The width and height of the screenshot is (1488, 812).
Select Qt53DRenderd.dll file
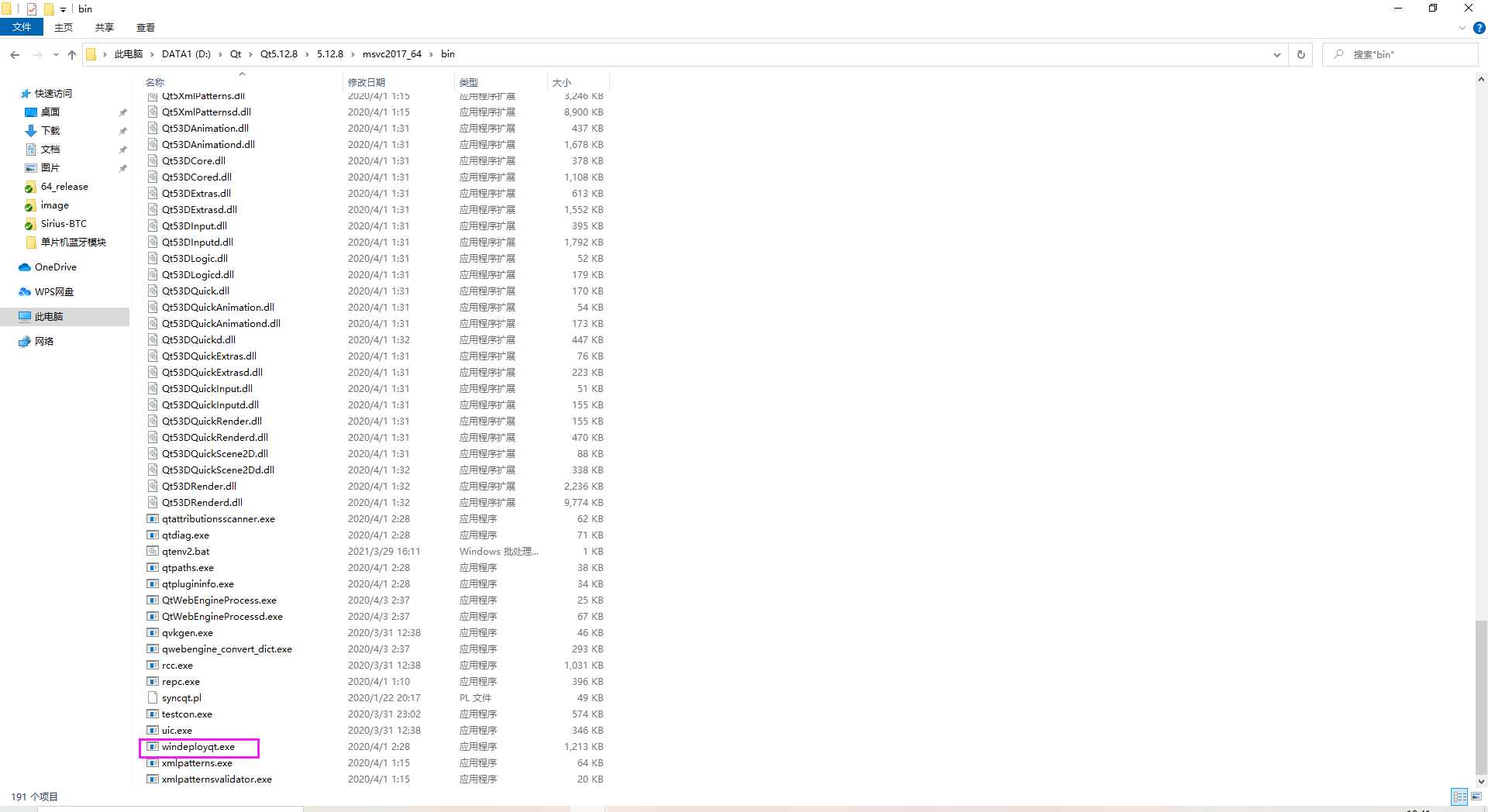(202, 503)
